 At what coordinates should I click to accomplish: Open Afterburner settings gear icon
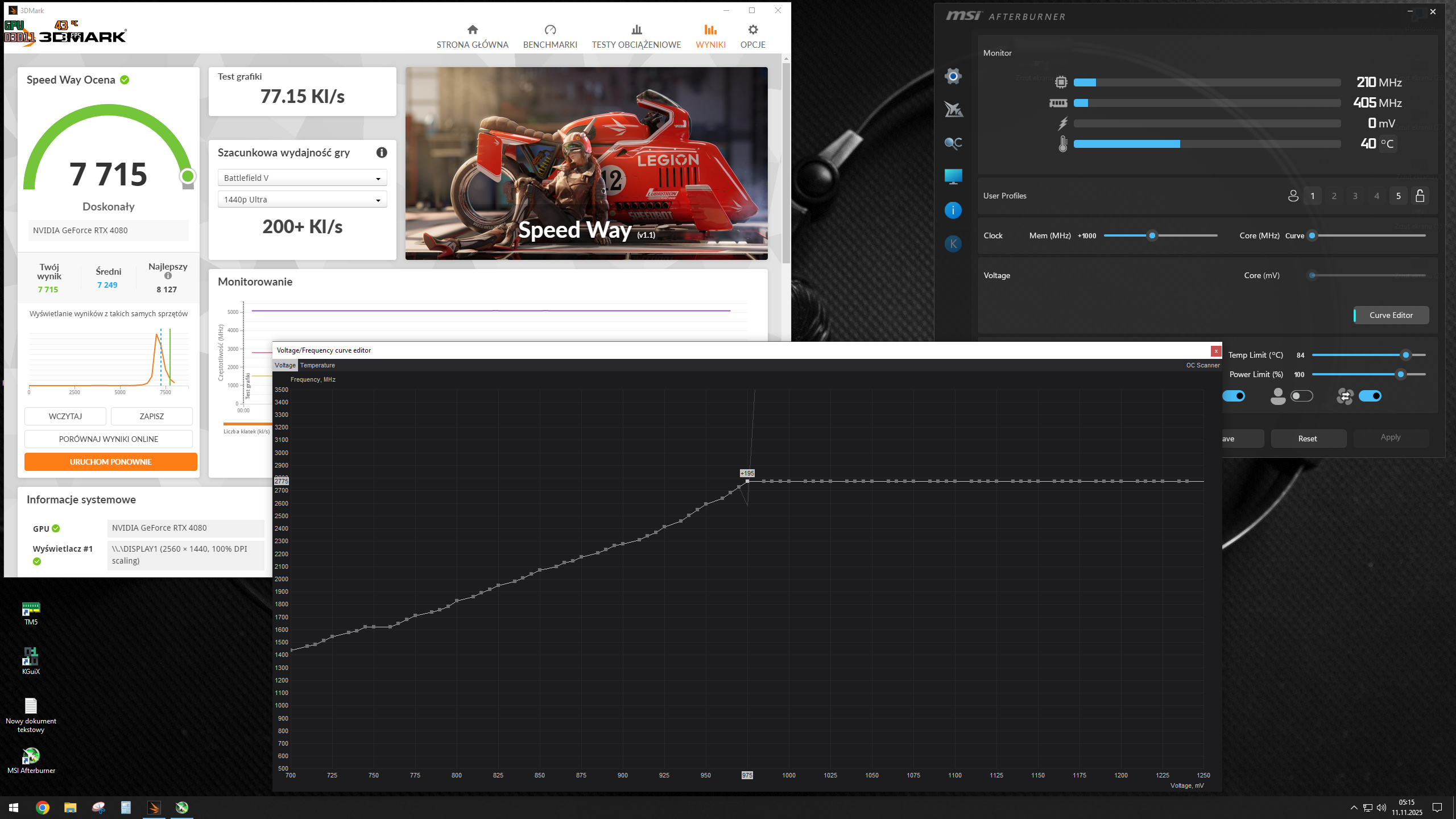pyautogui.click(x=953, y=76)
